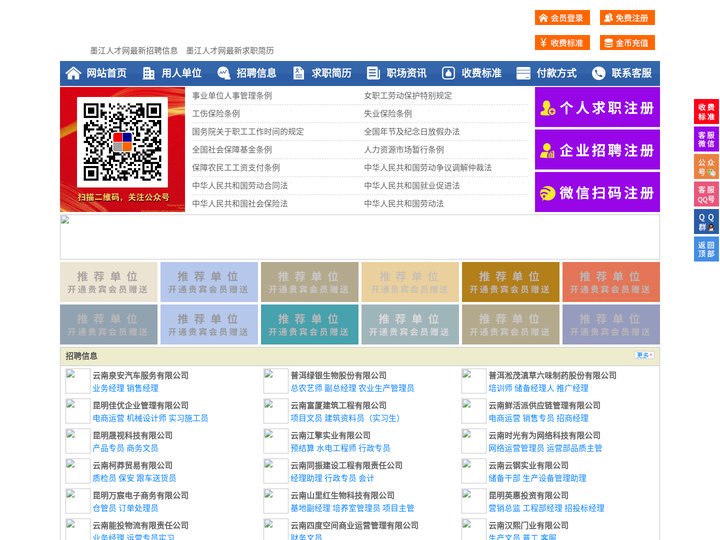Click job link 业务经理 under 云南泉安汽车
The width and height of the screenshot is (720, 540).
(108, 388)
